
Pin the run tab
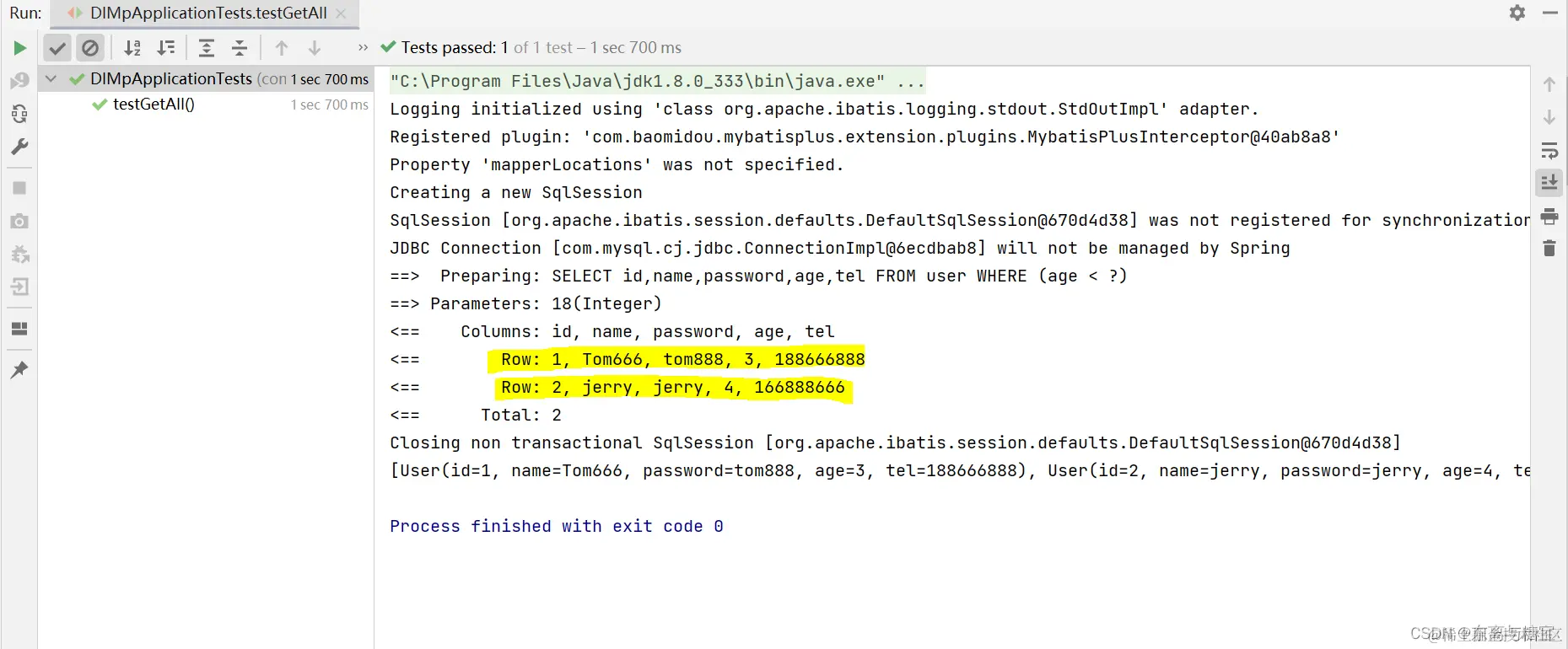(19, 370)
